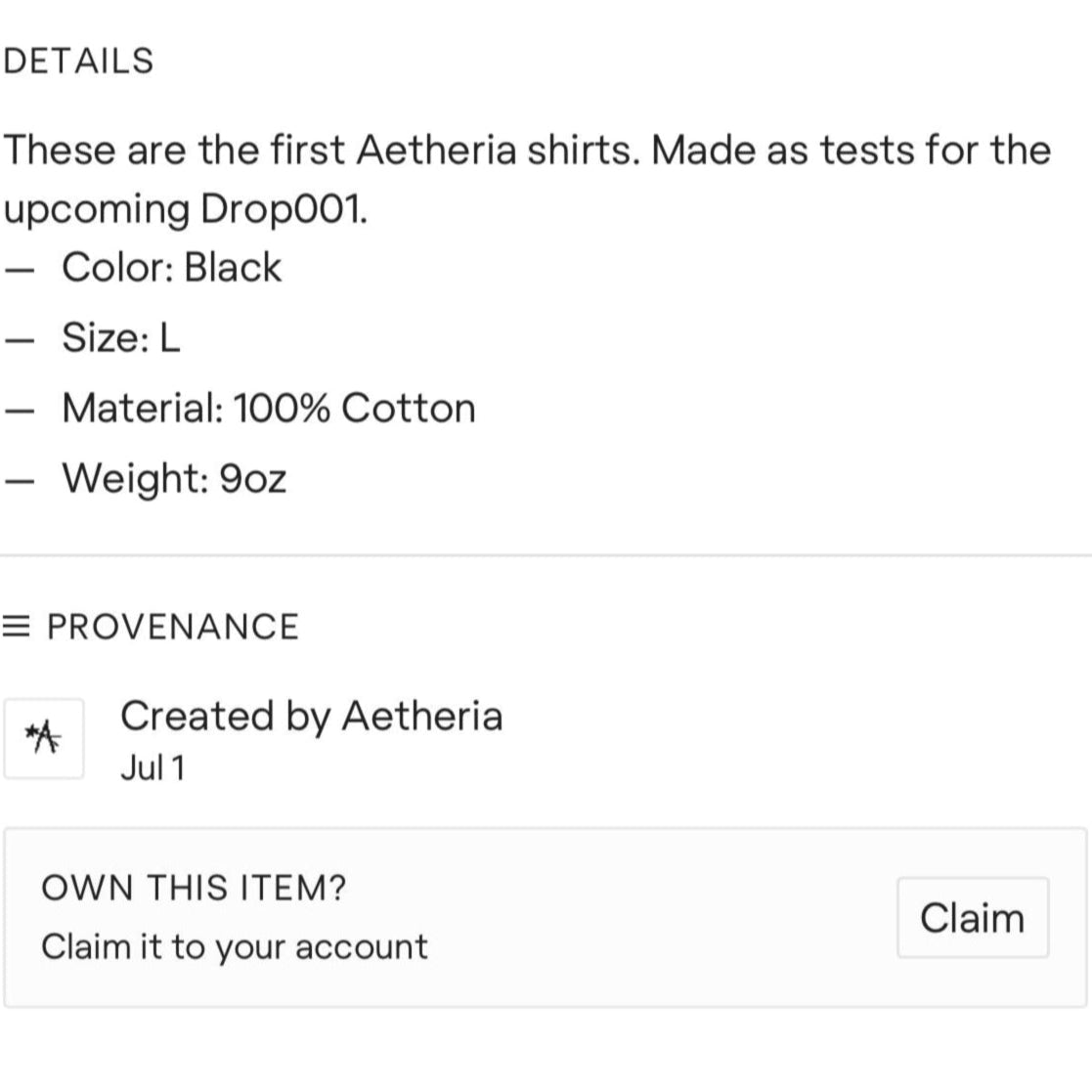The image size is (1092, 1092).
Task: Click the dash bullet before Color
Action: point(18,270)
